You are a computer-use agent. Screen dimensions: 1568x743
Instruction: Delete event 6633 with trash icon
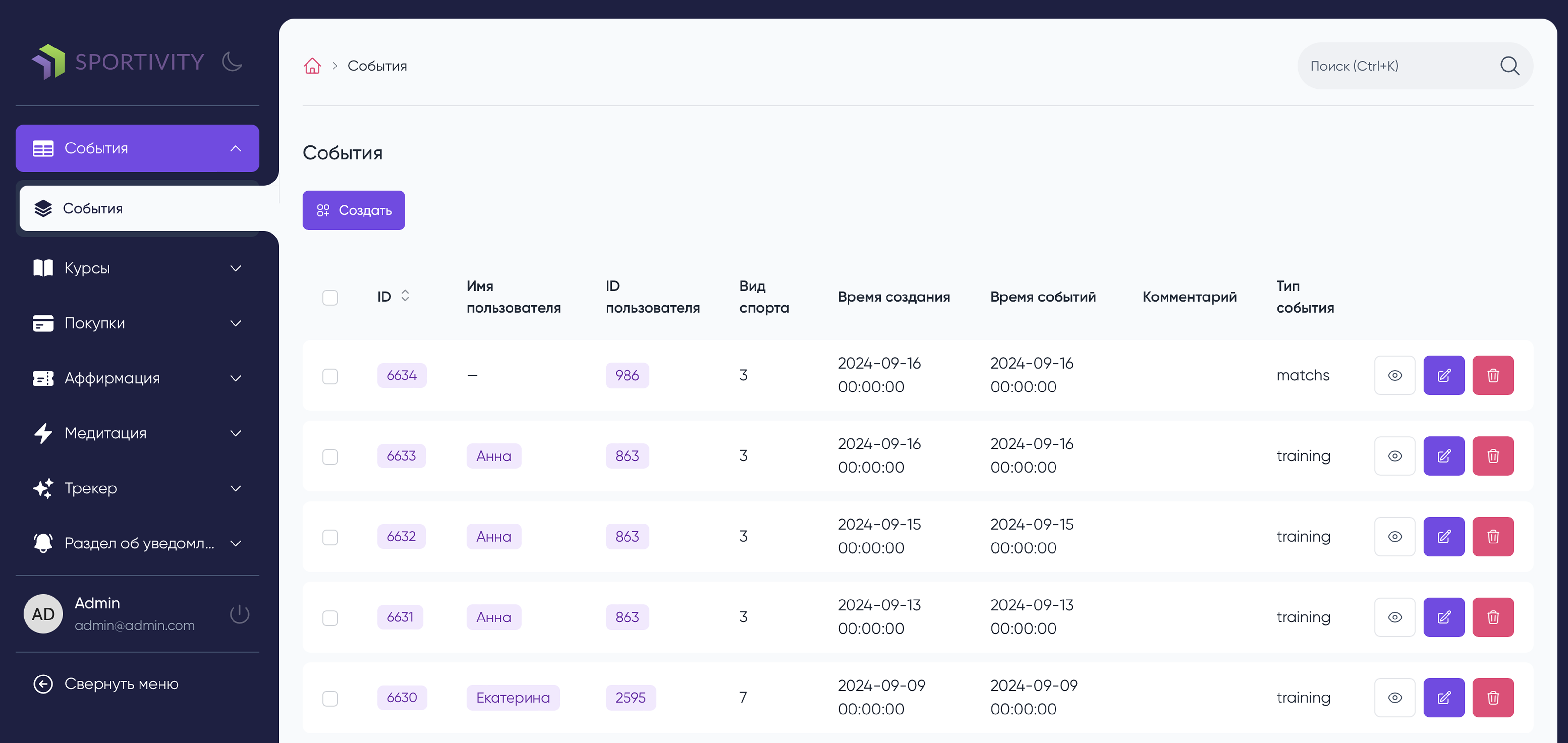(1493, 456)
